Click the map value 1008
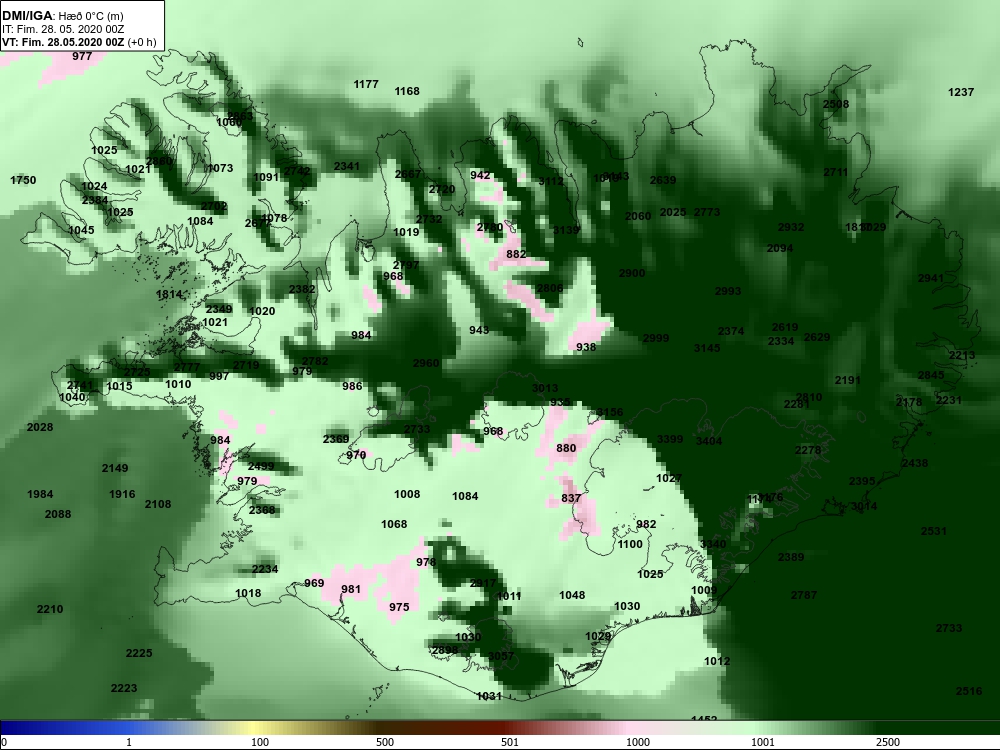The image size is (1000, 750). [407, 494]
